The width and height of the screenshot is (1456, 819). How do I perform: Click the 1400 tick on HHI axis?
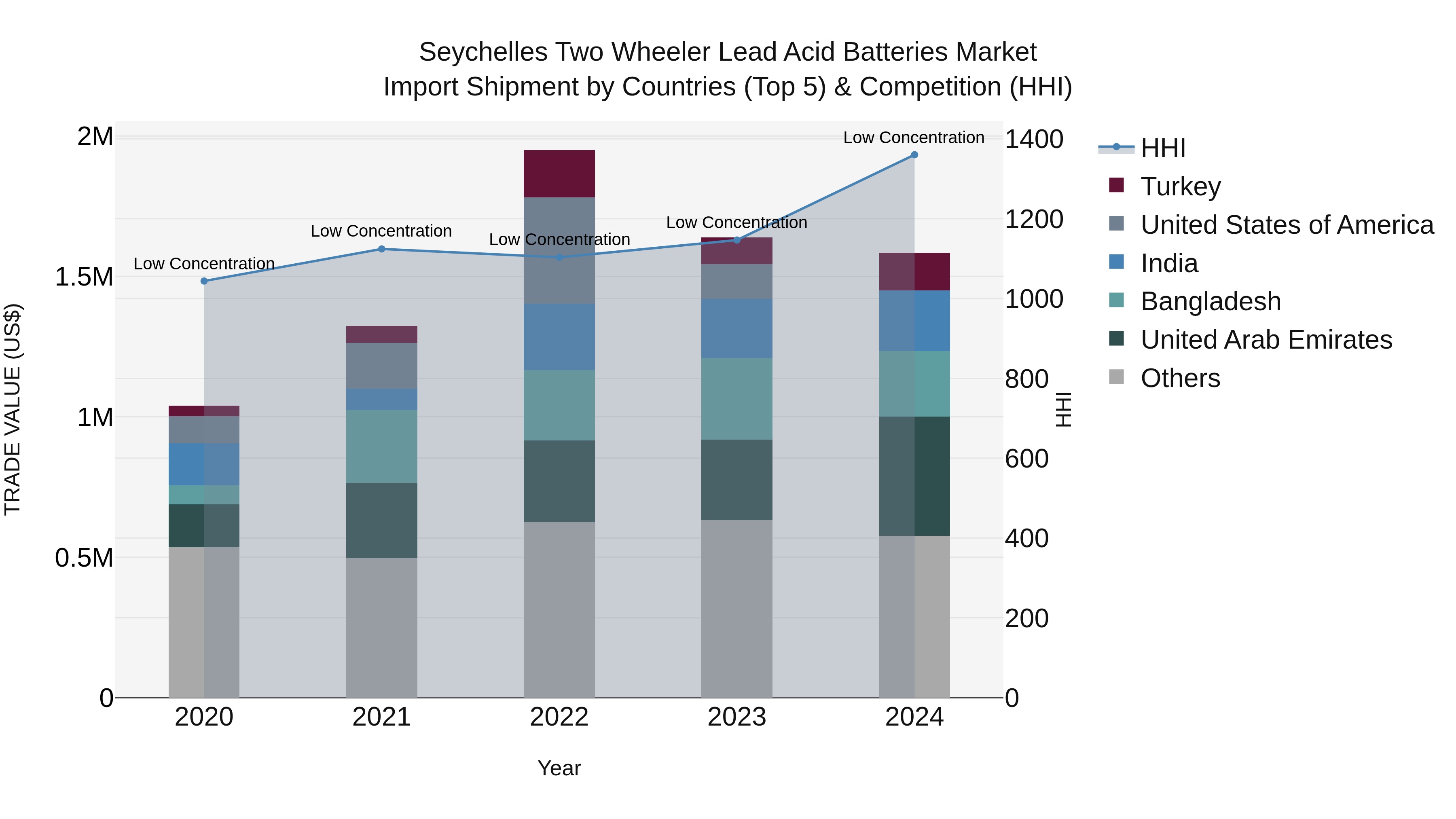coord(1034,139)
